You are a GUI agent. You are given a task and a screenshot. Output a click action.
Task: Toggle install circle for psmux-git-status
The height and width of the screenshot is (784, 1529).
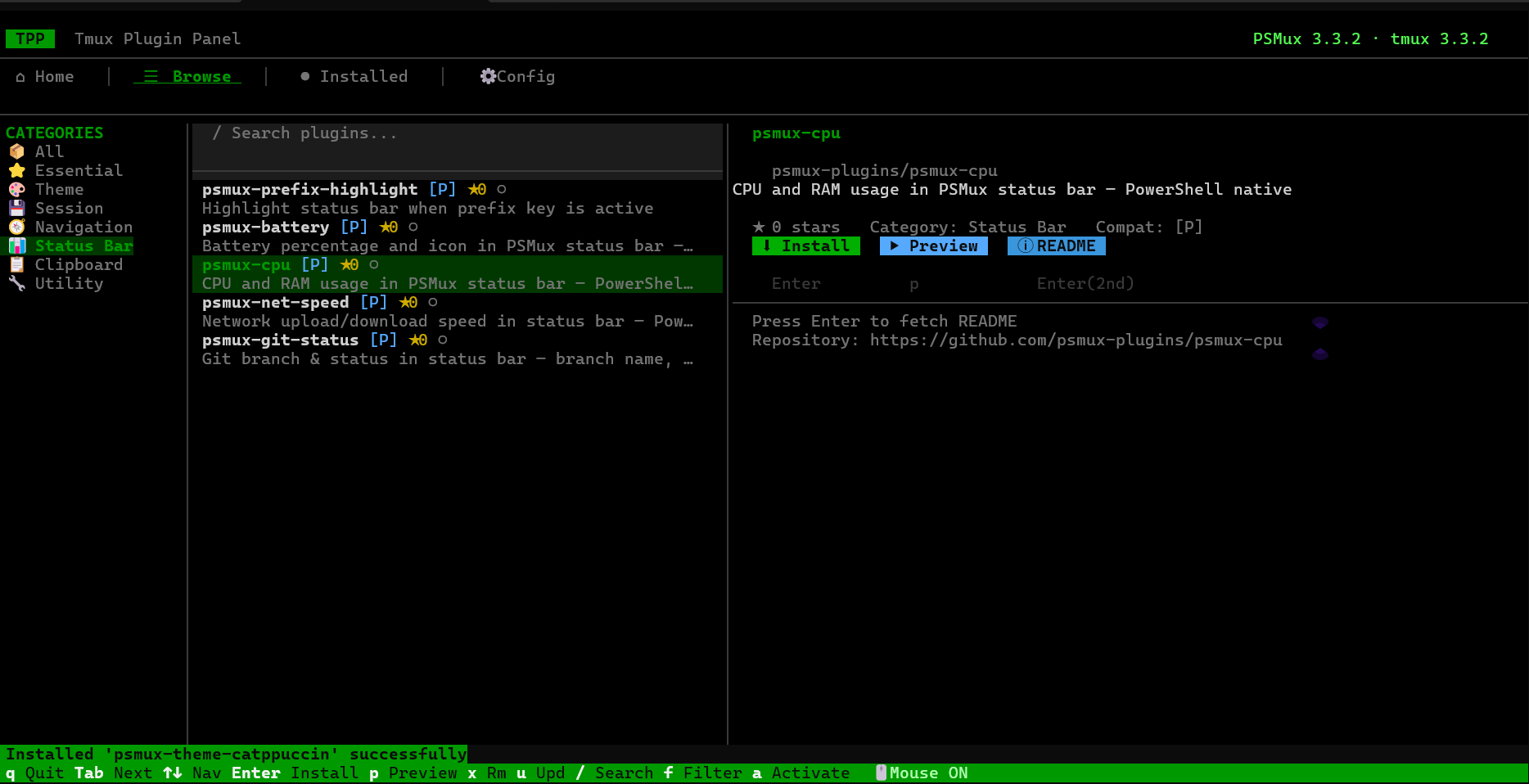tap(443, 340)
